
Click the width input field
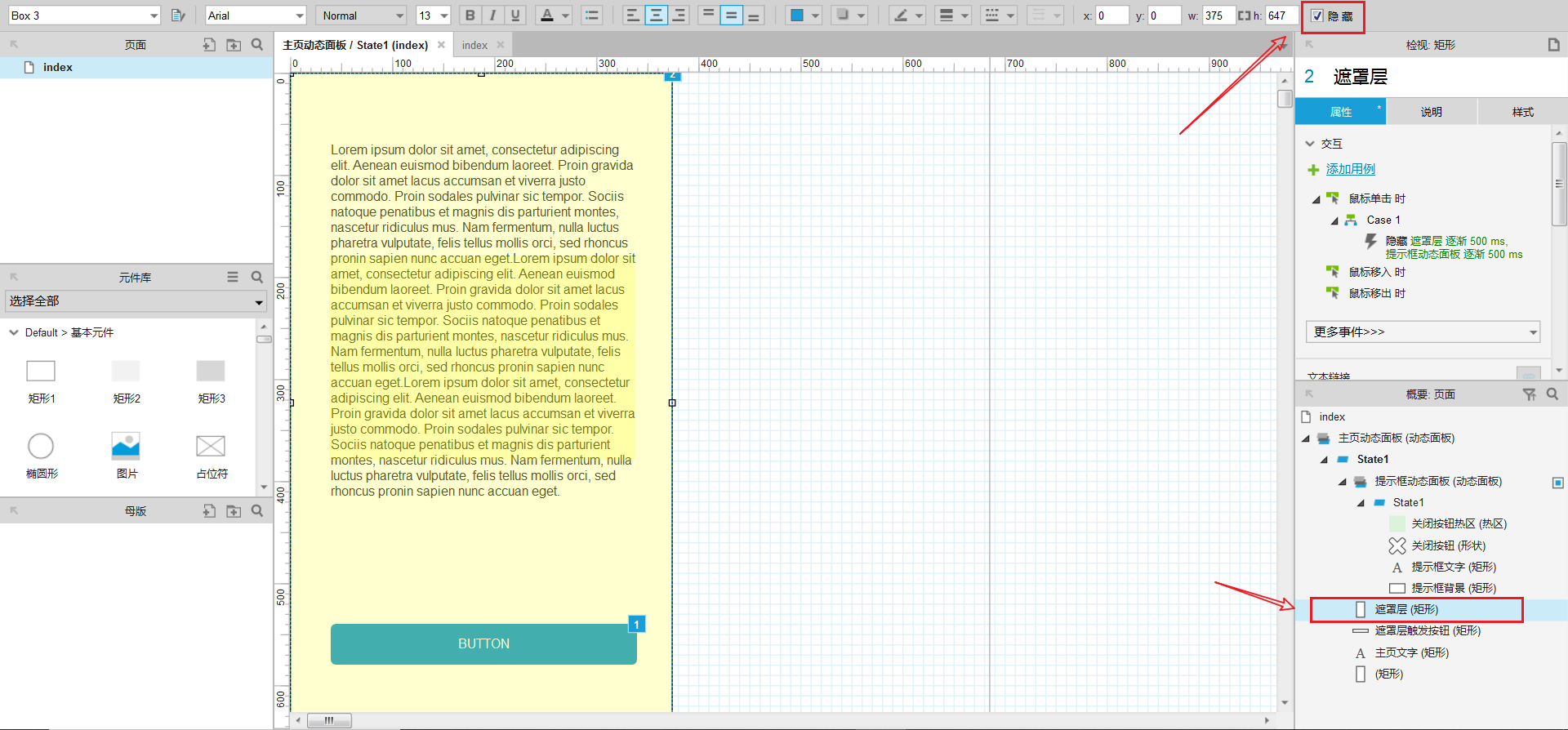1218,16
